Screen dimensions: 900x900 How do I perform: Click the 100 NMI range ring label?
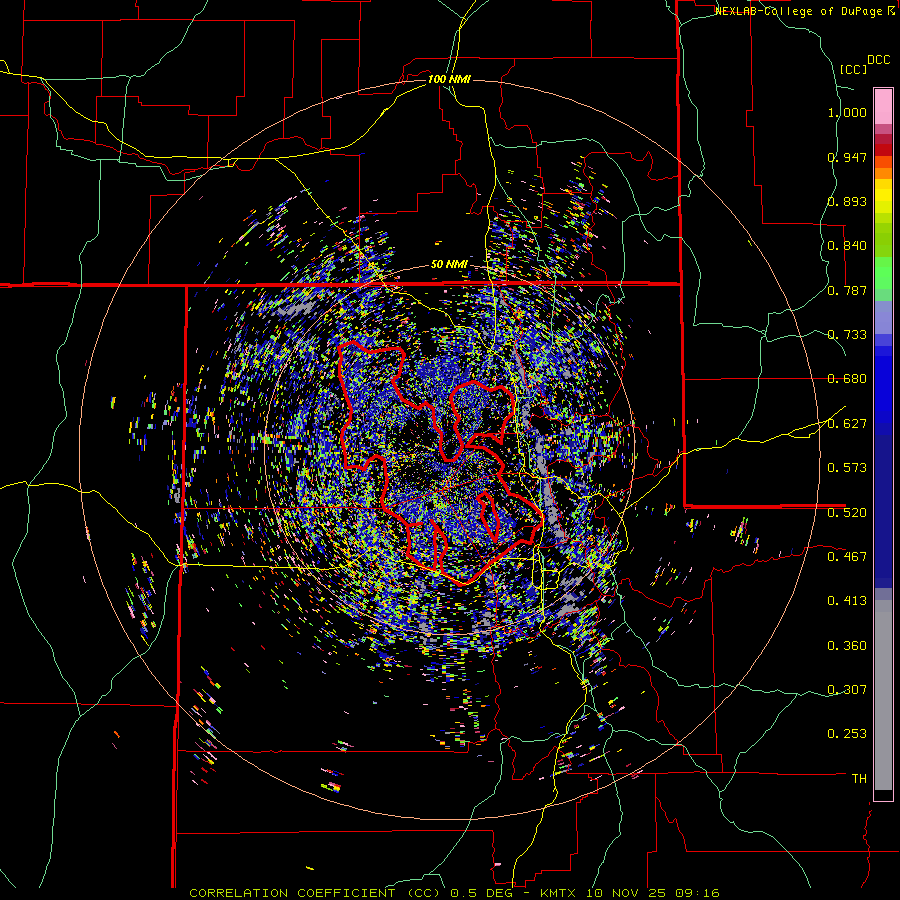tap(449, 79)
